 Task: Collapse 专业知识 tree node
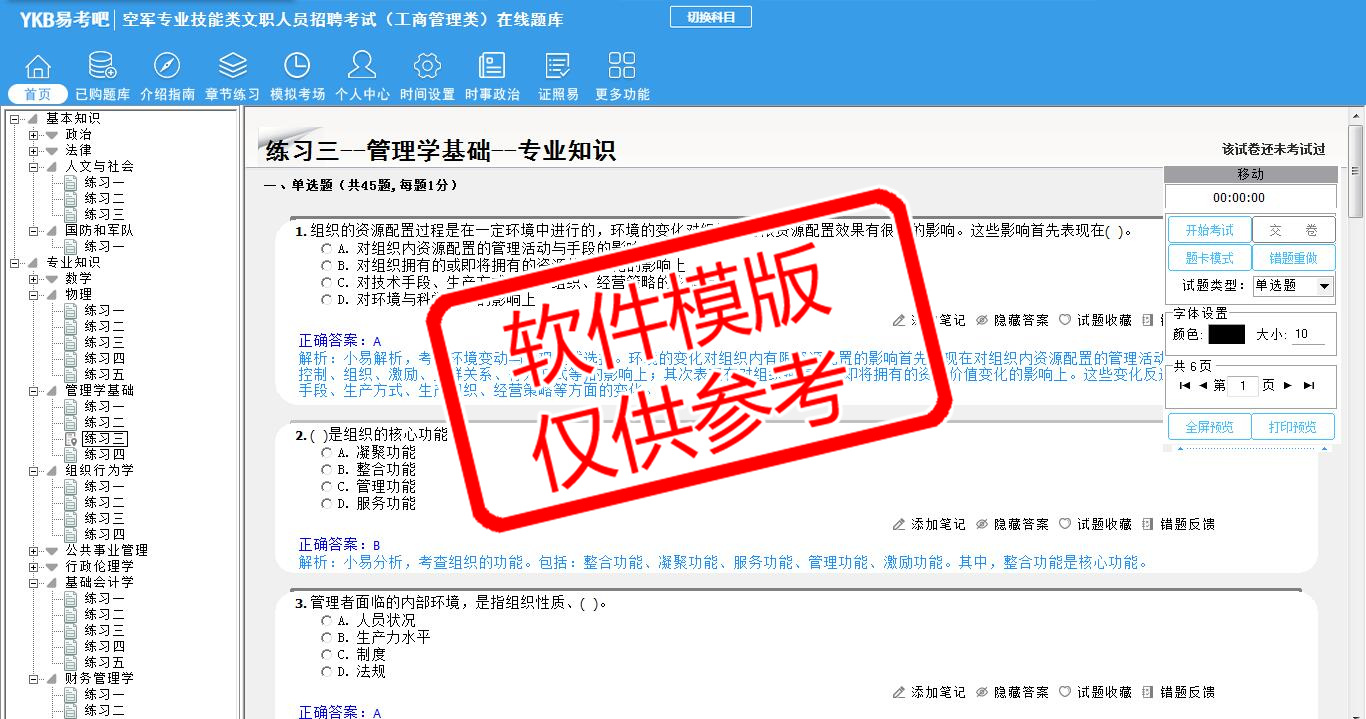14,263
